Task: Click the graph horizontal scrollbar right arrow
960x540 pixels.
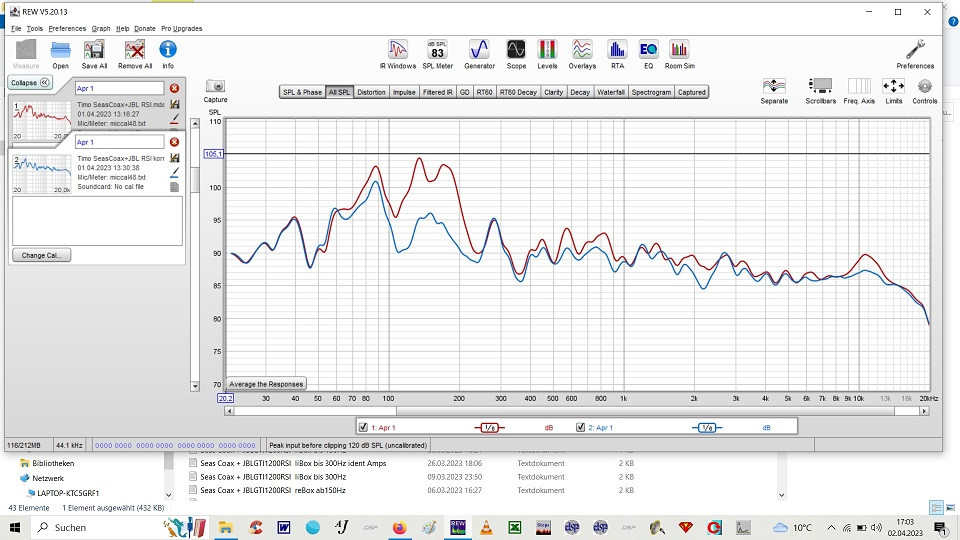Action: [x=924, y=411]
